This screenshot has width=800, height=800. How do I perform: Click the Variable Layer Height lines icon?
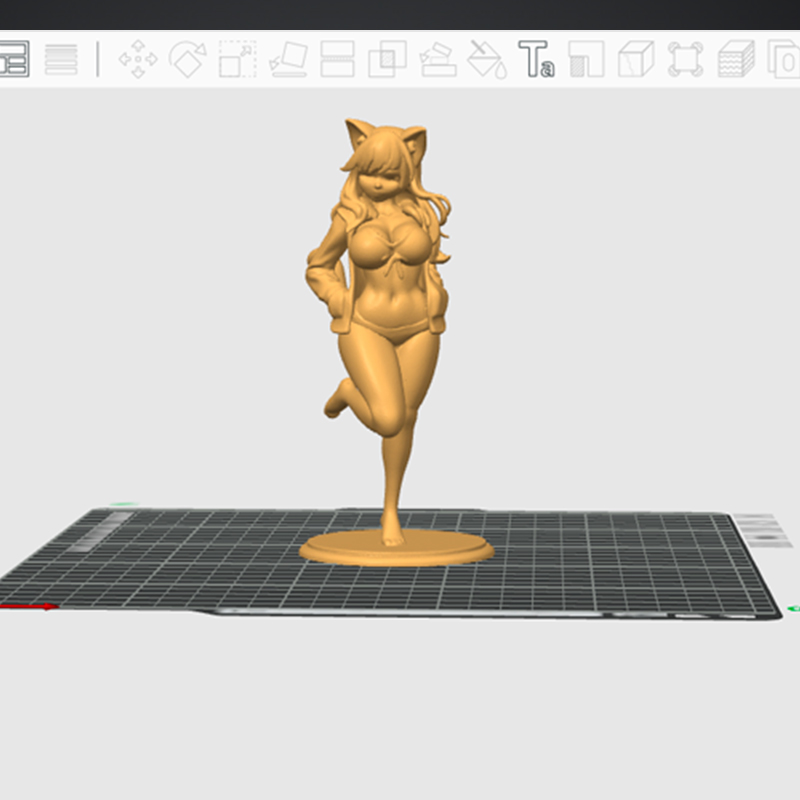coord(61,59)
